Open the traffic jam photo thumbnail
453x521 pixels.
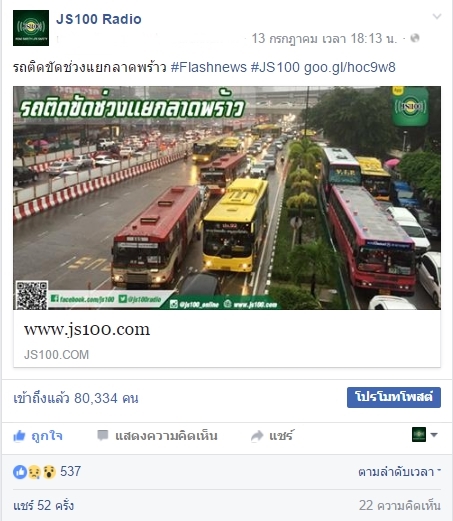click(x=227, y=198)
